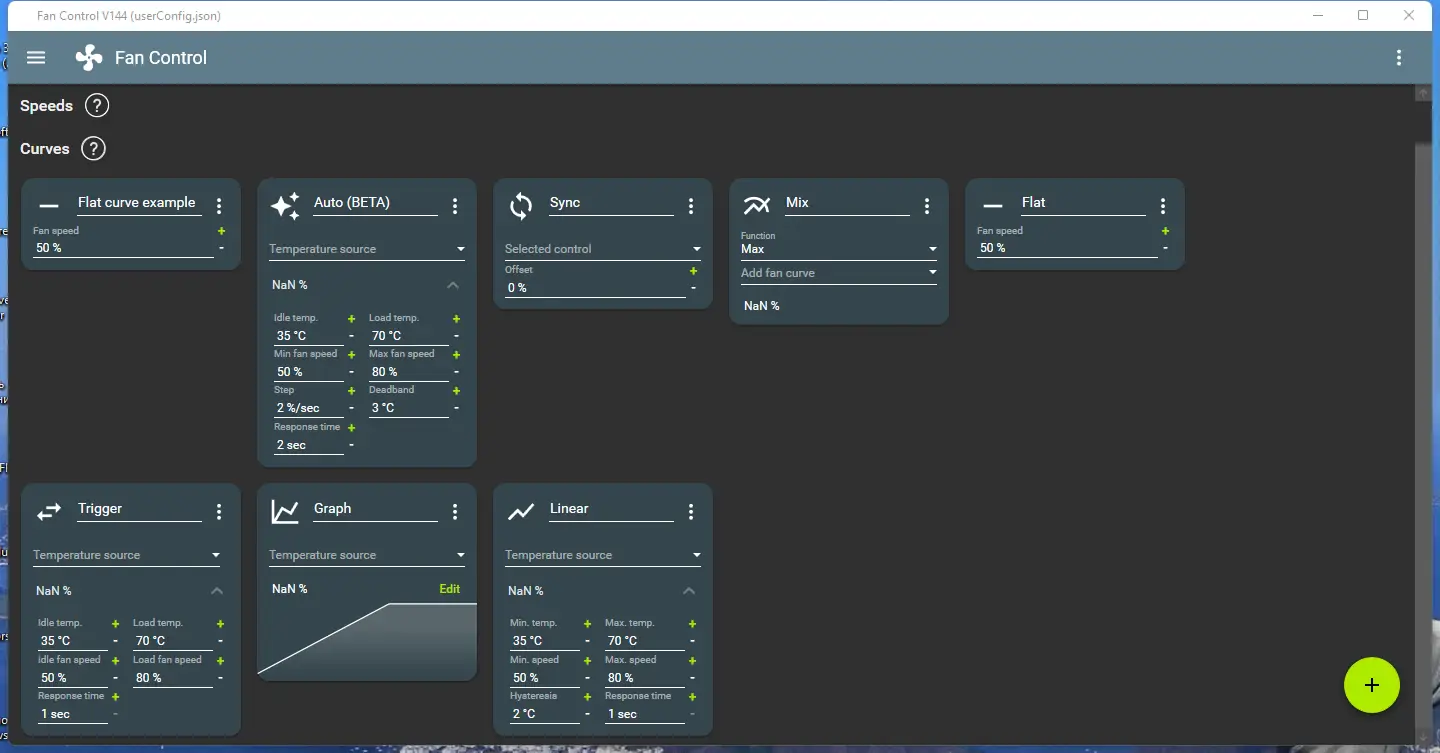Decrease Load fan speed in Trigger card
The width and height of the screenshot is (1440, 753).
pyautogui.click(x=220, y=678)
